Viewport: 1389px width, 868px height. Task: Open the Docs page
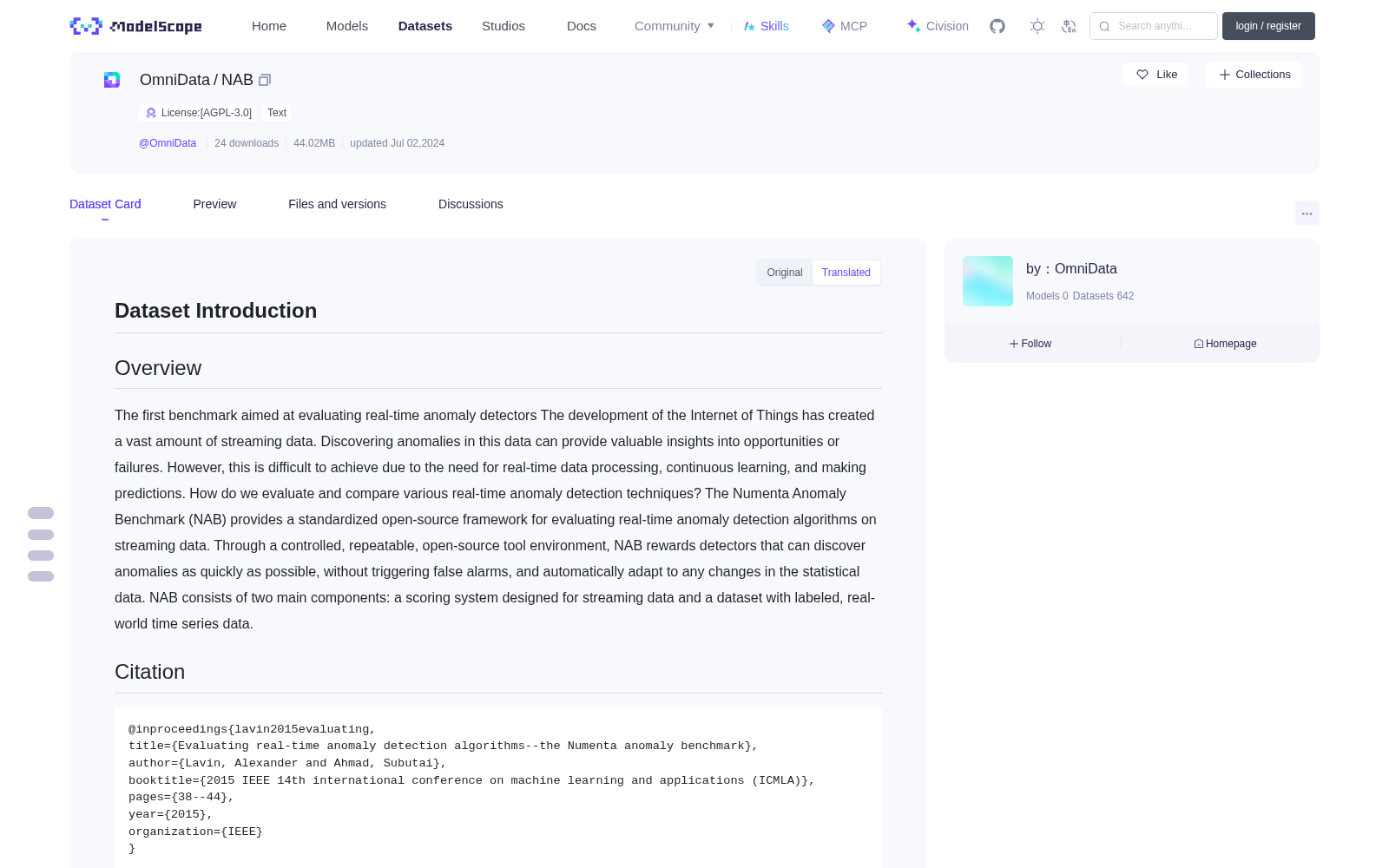coord(582,26)
